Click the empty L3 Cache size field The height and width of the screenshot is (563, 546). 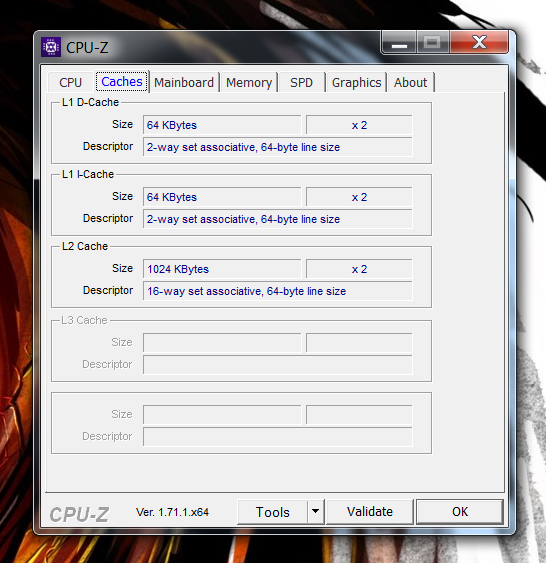222,343
